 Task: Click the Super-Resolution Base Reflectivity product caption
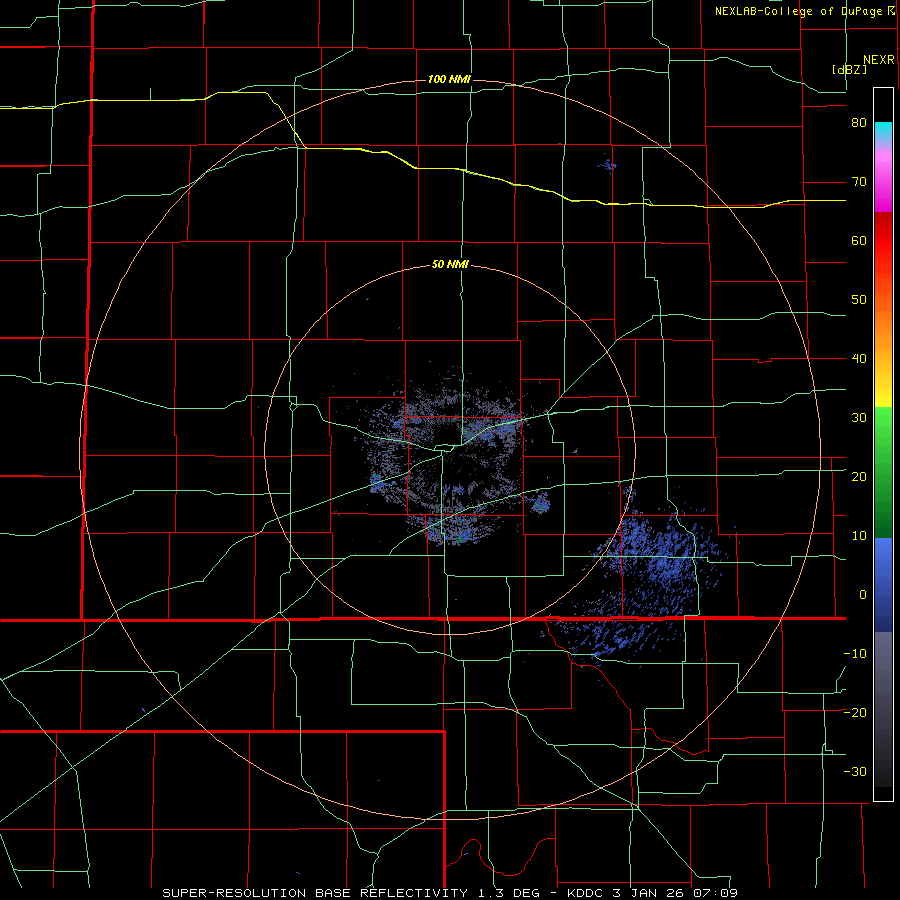tap(449, 893)
